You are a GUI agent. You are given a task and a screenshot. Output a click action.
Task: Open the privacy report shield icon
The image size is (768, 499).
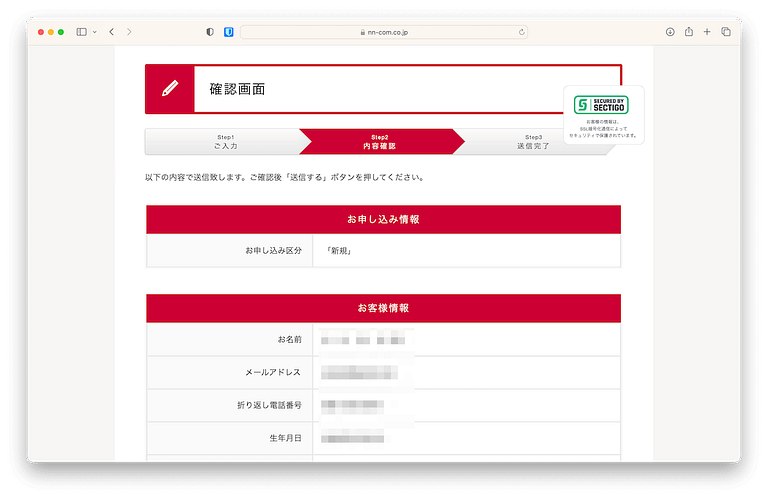210,32
